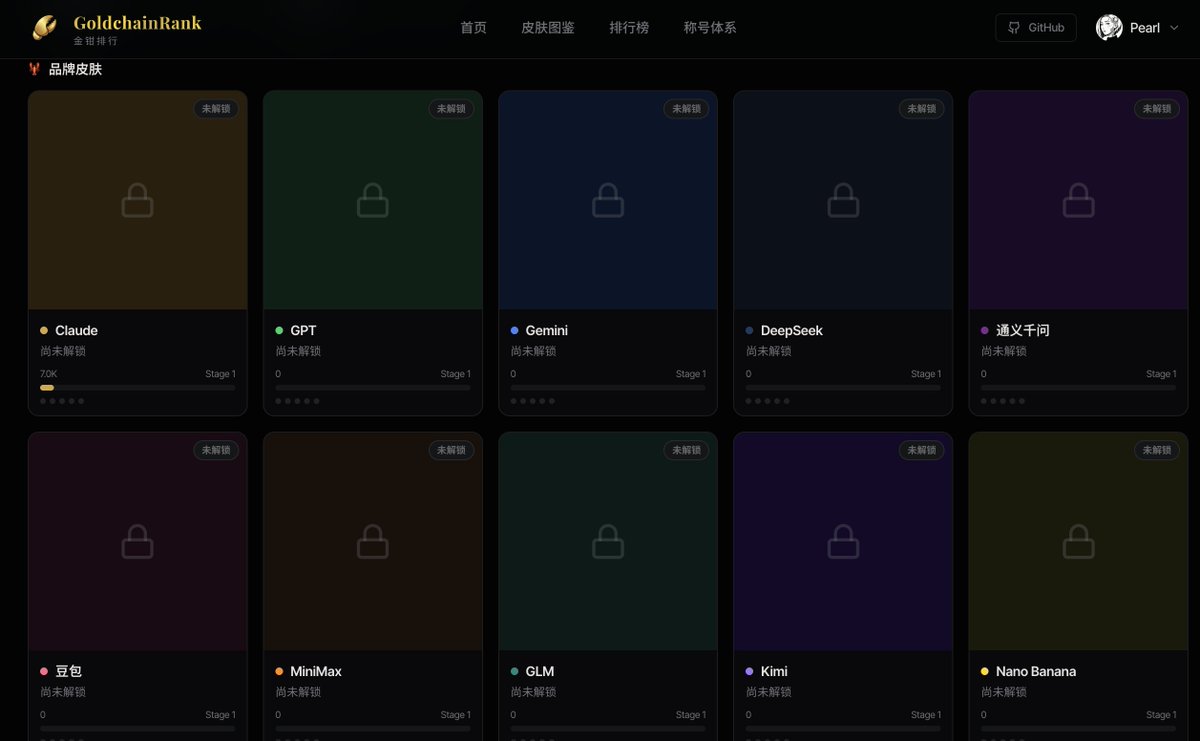Click the yellow dot beside Nano Banana
This screenshot has height=741, width=1200.
click(984, 671)
